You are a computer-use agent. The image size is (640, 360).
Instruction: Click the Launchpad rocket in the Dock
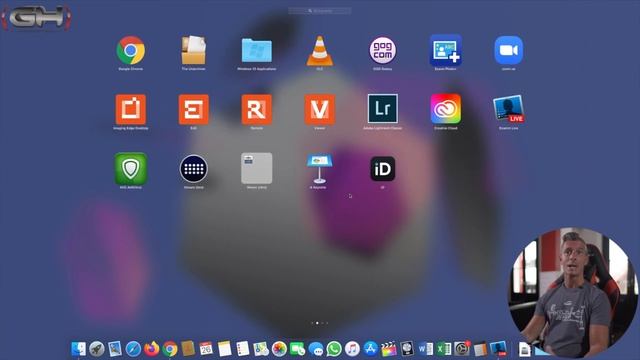(97, 349)
